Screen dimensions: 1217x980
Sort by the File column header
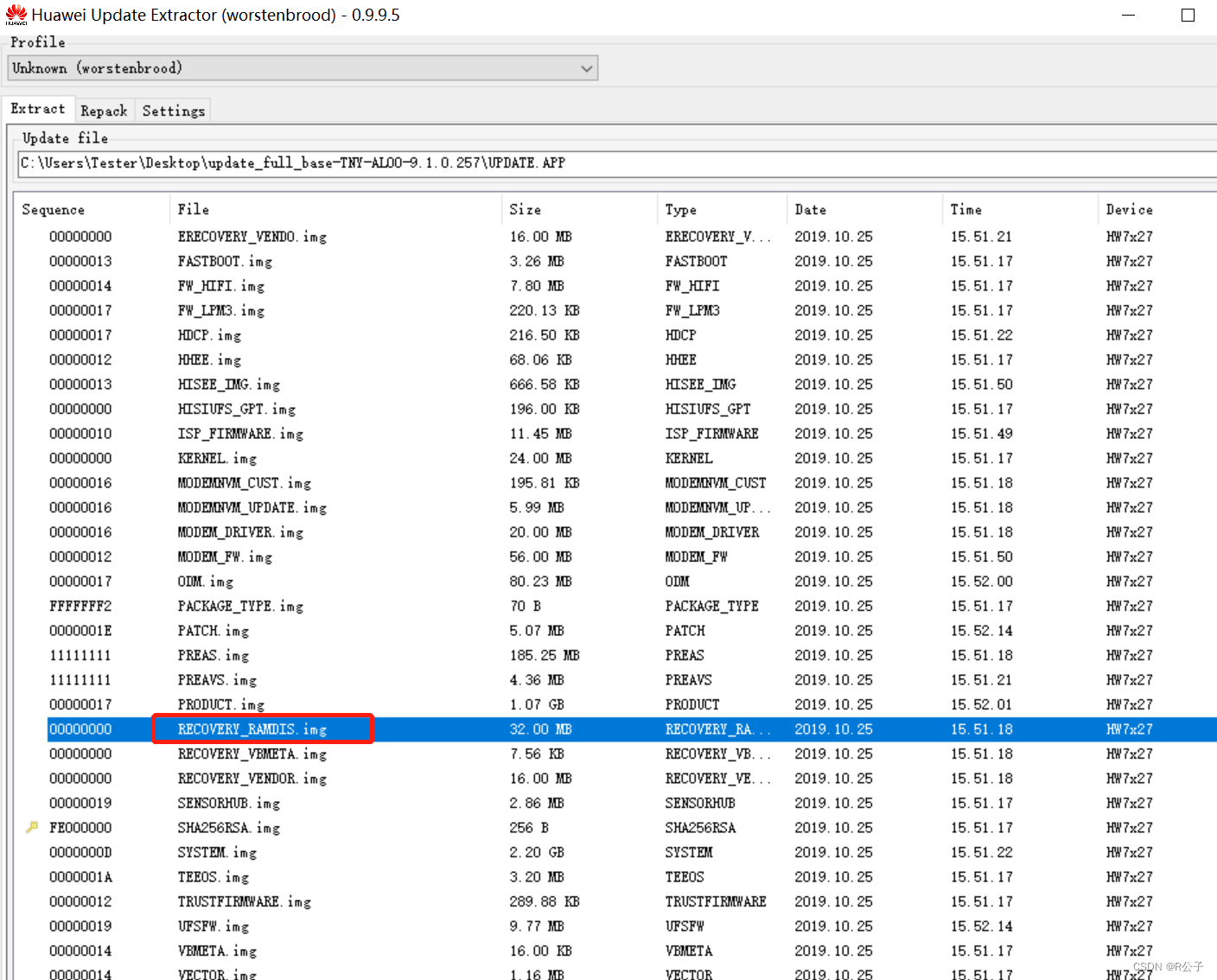tap(193, 209)
